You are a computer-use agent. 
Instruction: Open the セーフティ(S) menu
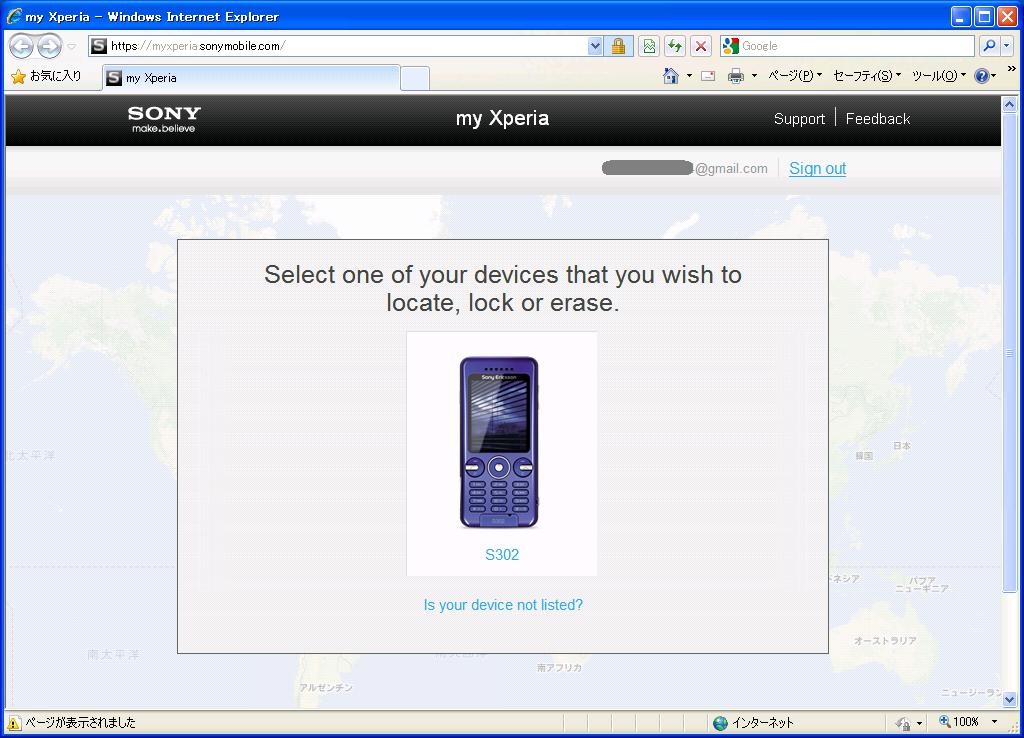tap(867, 76)
